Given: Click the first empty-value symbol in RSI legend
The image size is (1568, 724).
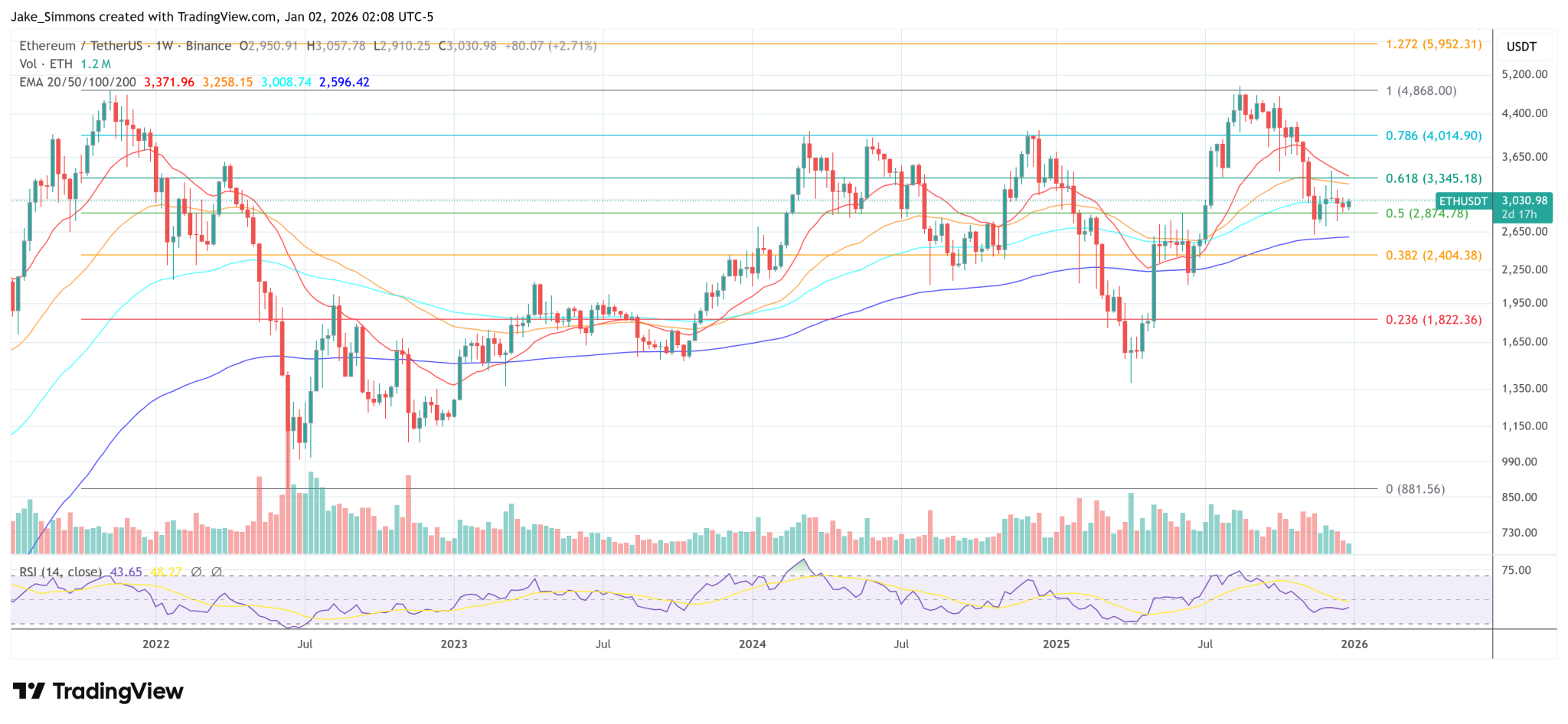Looking at the screenshot, I should point(196,572).
